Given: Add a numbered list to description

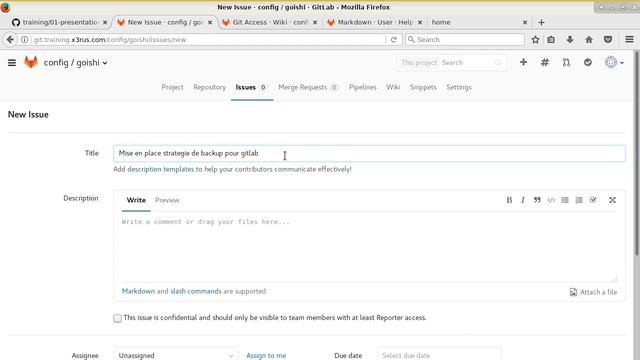Looking at the screenshot, I should [x=579, y=200].
